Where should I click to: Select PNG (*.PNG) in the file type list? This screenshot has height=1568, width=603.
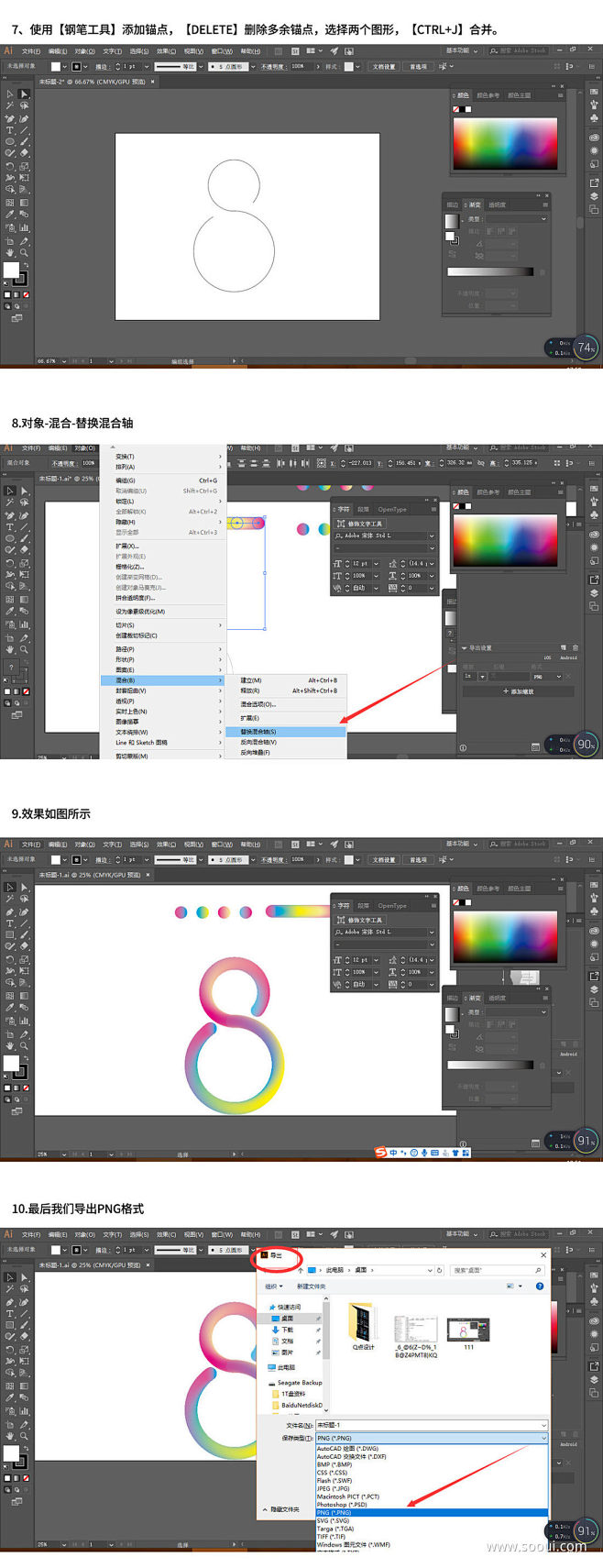pyautogui.click(x=432, y=1513)
